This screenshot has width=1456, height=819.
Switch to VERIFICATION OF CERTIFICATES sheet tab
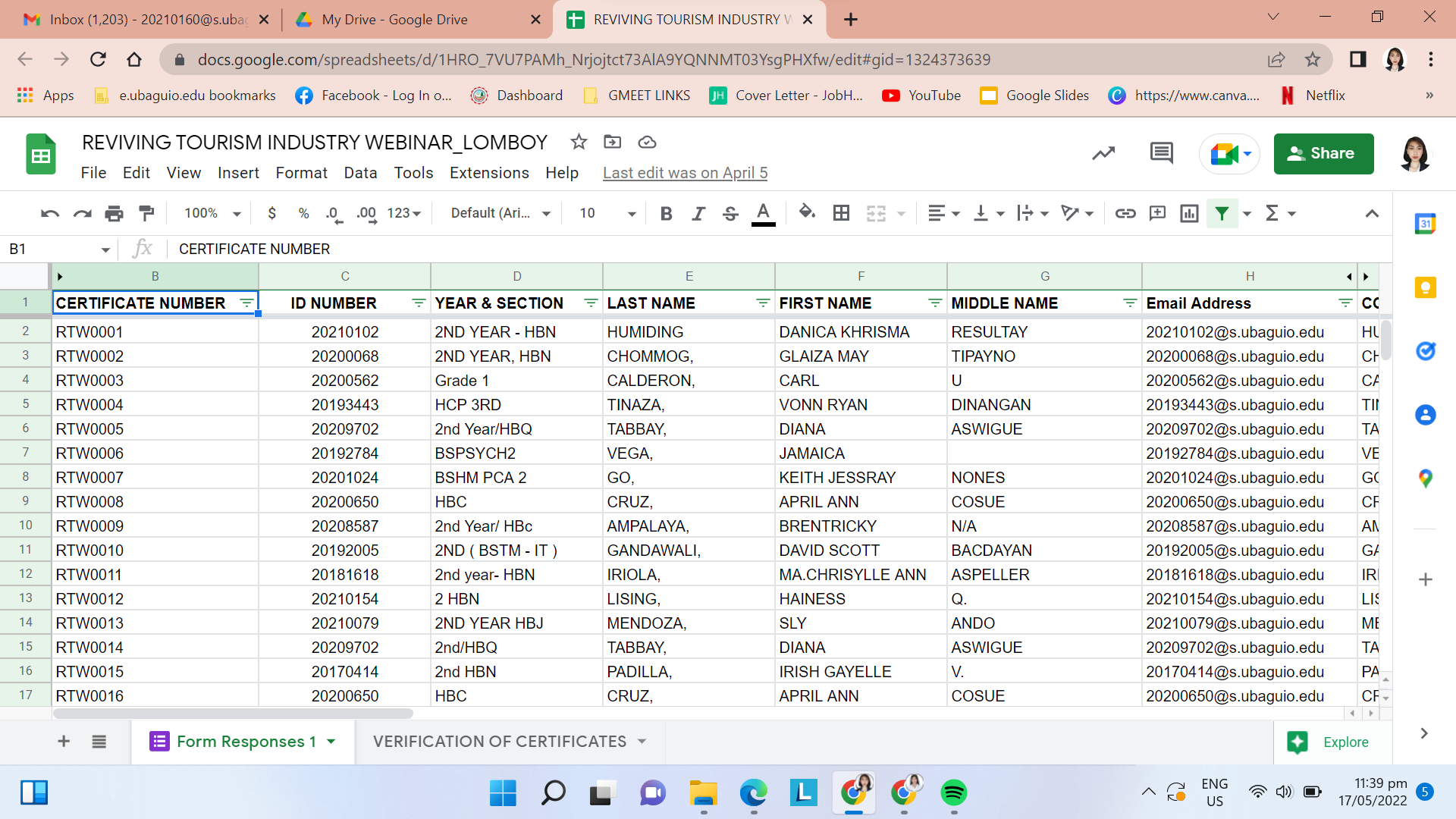coord(500,742)
